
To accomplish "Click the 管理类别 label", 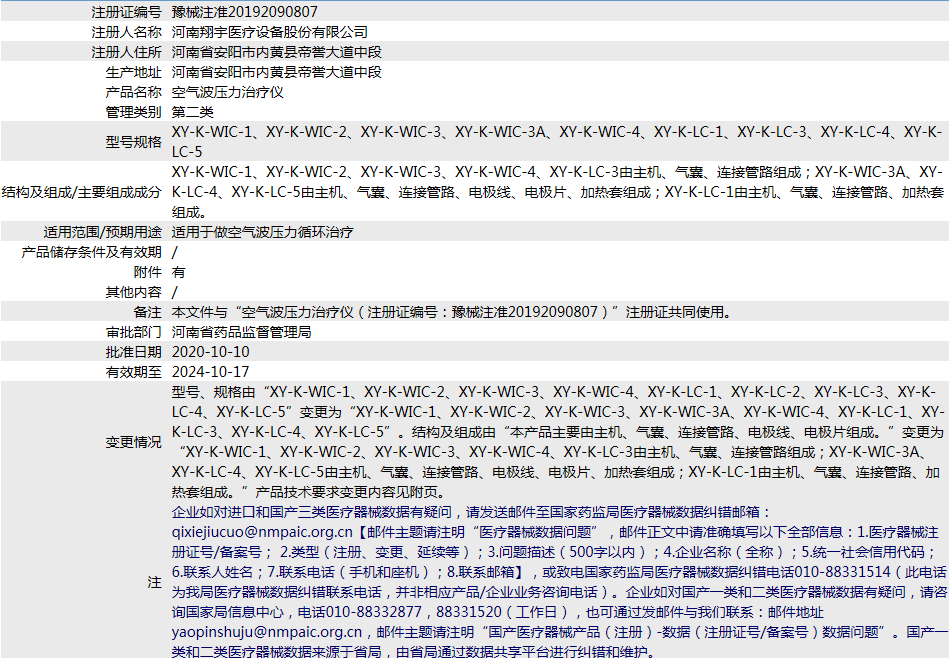I will pyautogui.click(x=134, y=112).
